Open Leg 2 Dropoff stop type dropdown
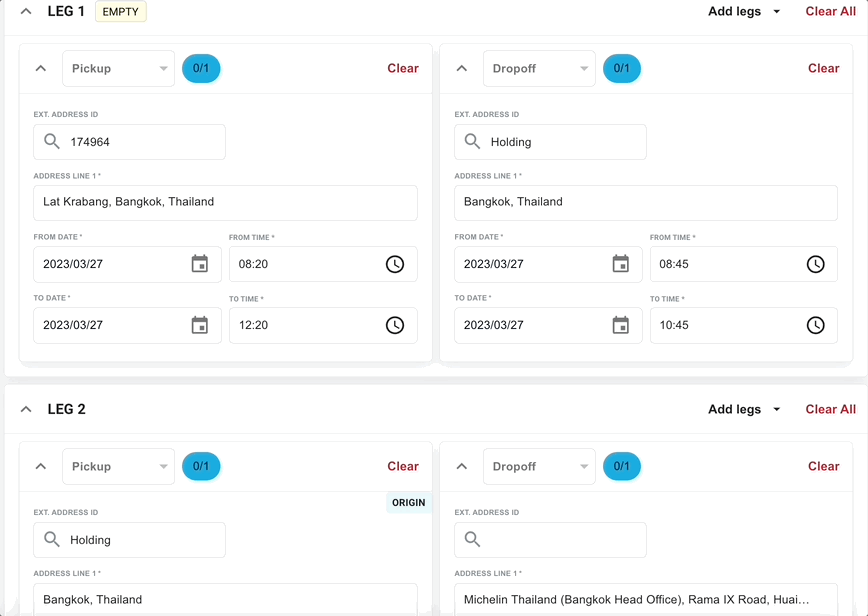 pyautogui.click(x=539, y=467)
